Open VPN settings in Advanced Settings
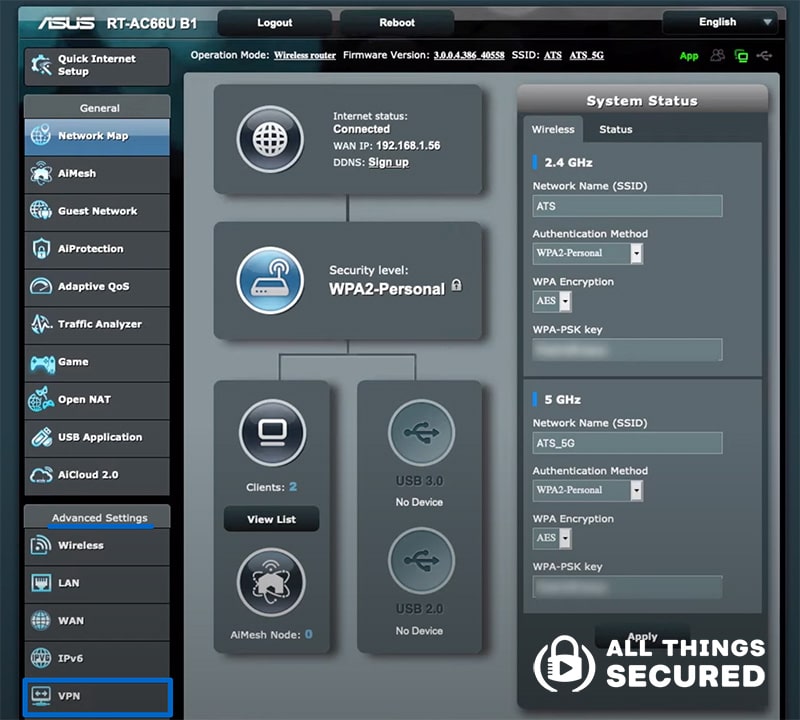The height and width of the screenshot is (720, 800). point(96,697)
